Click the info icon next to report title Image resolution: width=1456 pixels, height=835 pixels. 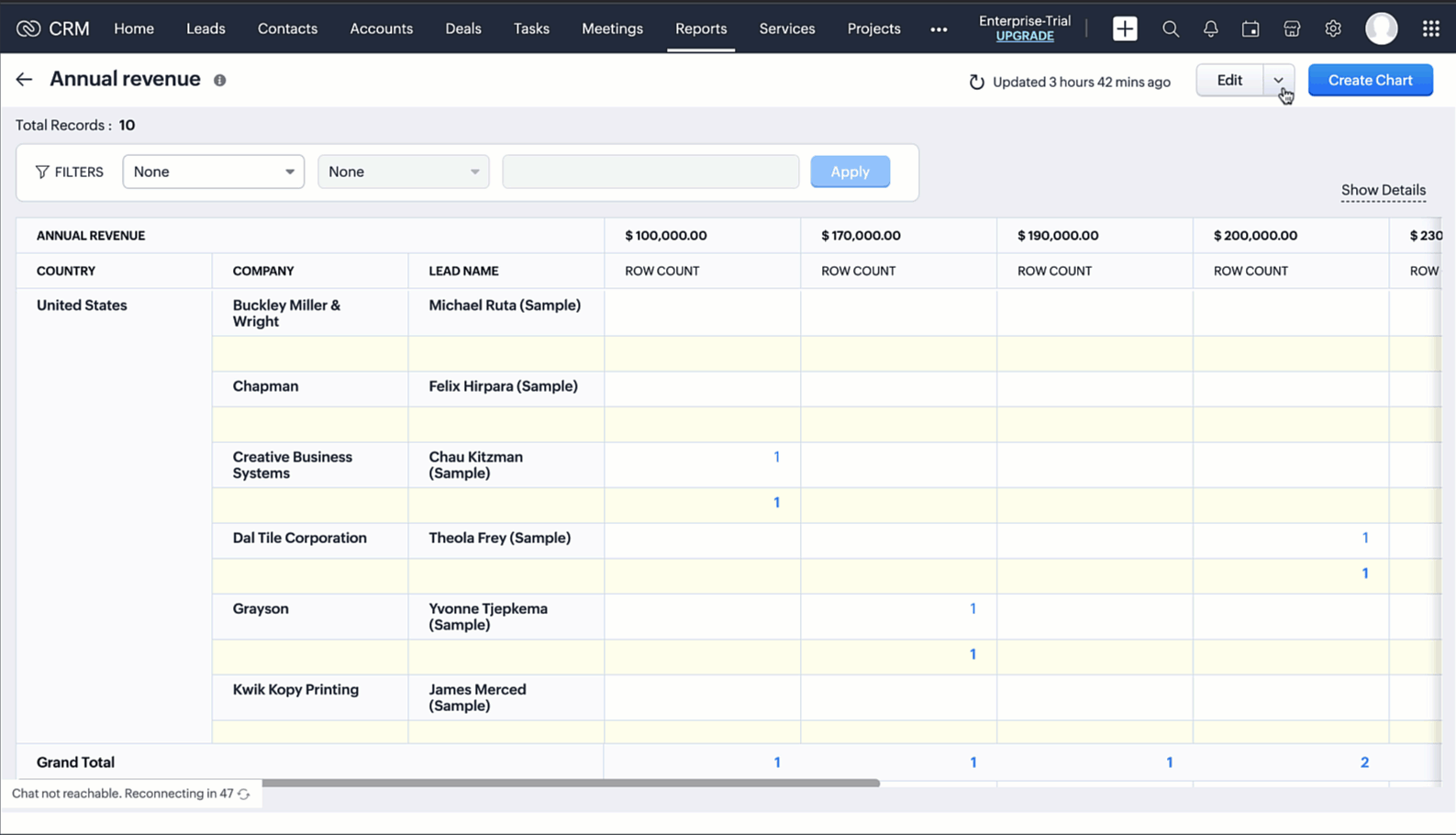[x=220, y=81]
